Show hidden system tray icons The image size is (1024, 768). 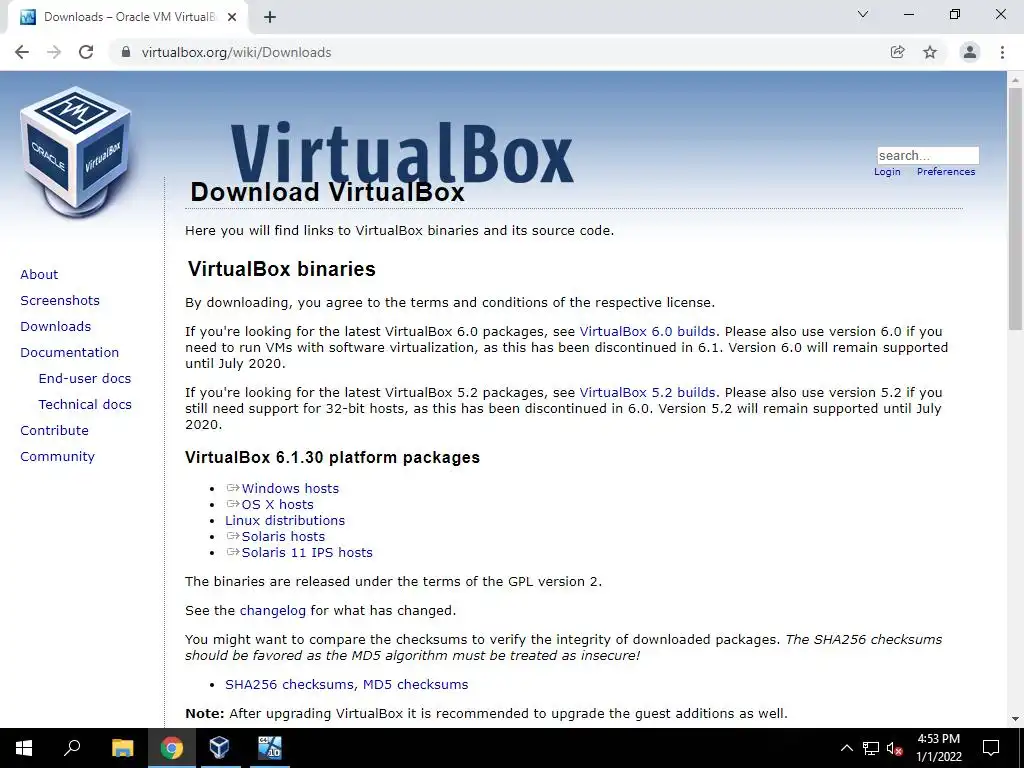(846, 748)
